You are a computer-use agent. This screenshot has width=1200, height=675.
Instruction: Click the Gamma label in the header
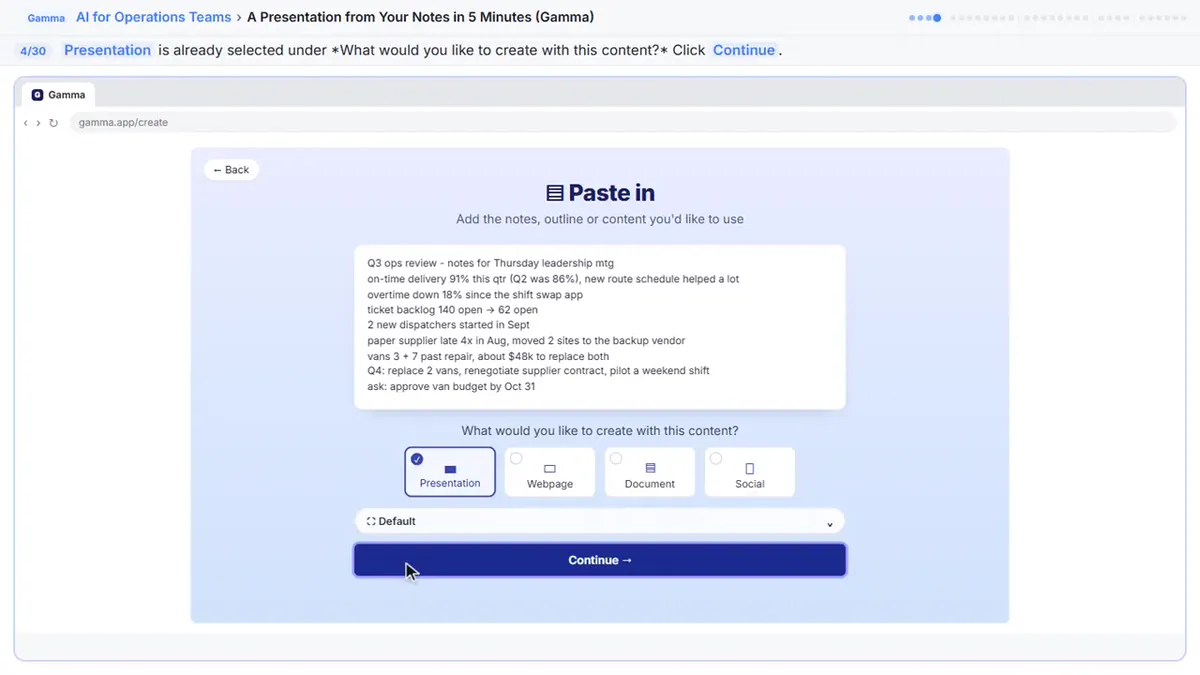[46, 18]
